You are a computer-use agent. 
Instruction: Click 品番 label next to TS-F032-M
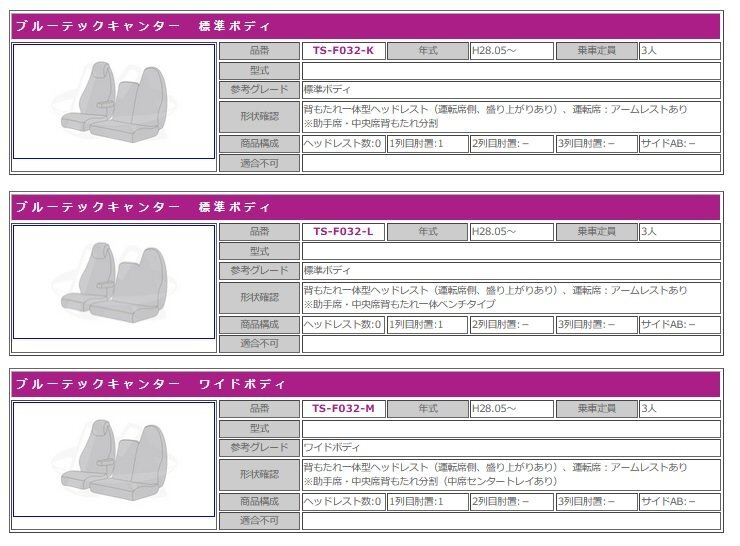pos(260,408)
